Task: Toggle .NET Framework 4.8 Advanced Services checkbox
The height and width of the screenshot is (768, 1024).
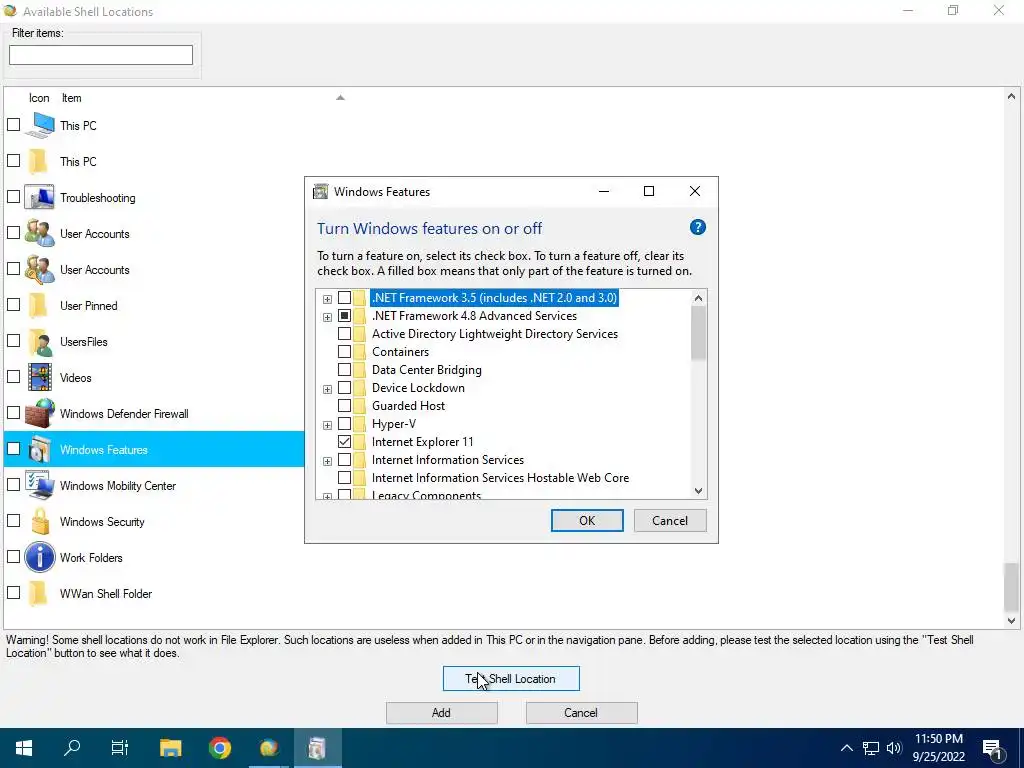Action: (x=344, y=315)
